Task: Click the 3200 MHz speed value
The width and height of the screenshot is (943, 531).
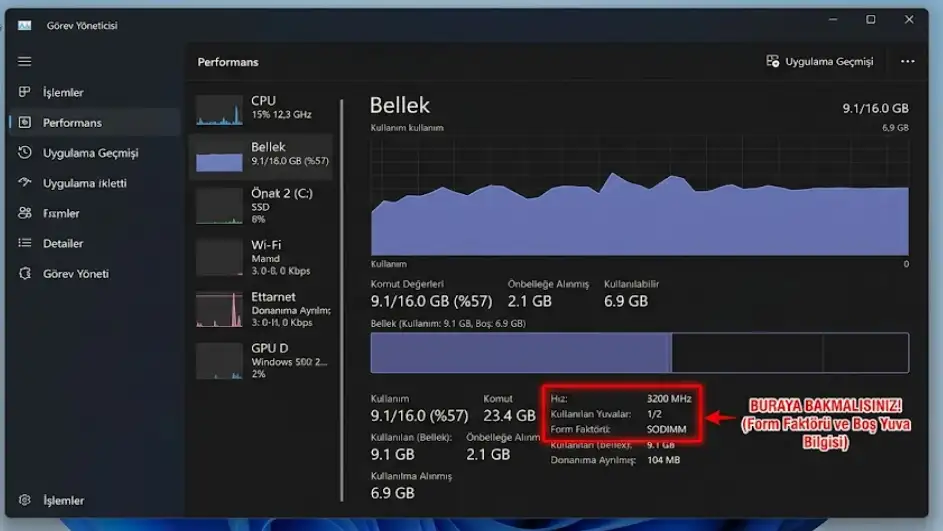Action: (669, 399)
